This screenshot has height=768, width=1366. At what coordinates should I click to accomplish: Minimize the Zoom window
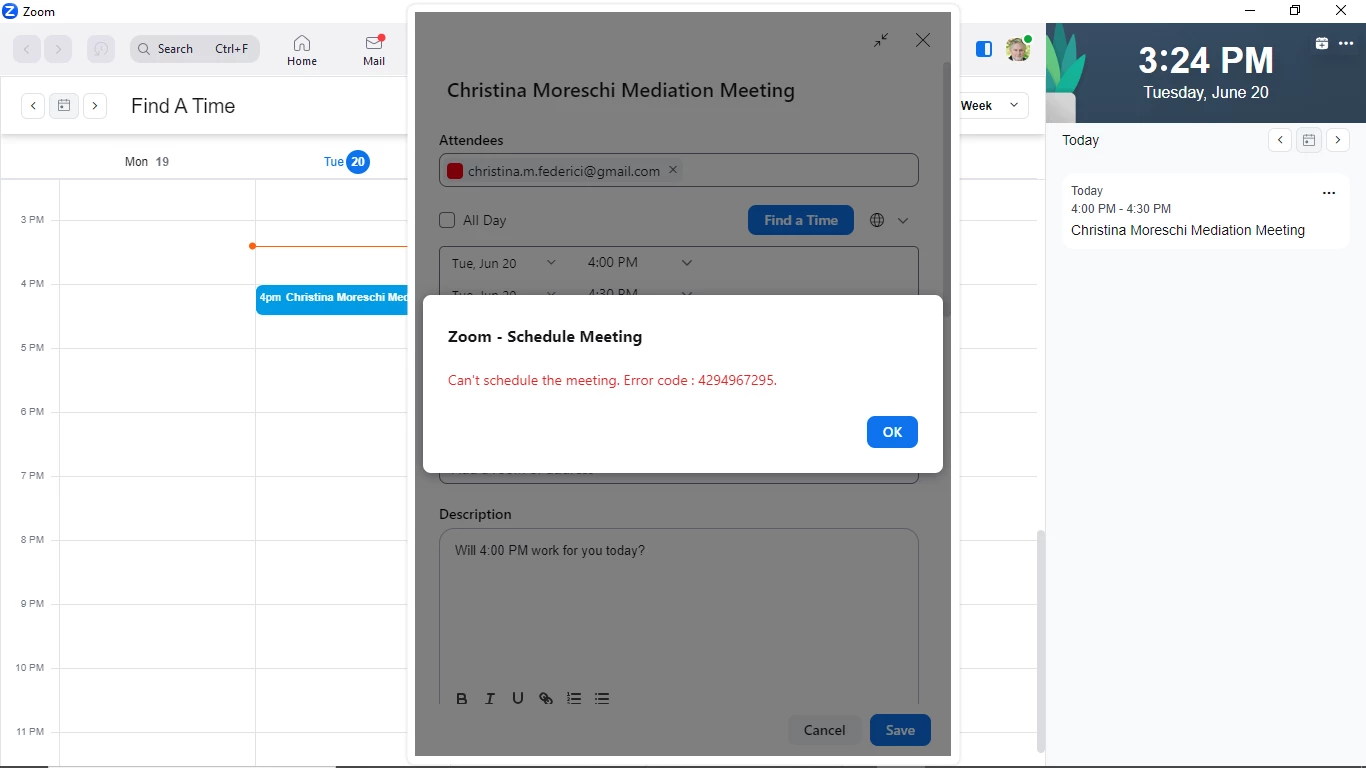coord(1249,11)
